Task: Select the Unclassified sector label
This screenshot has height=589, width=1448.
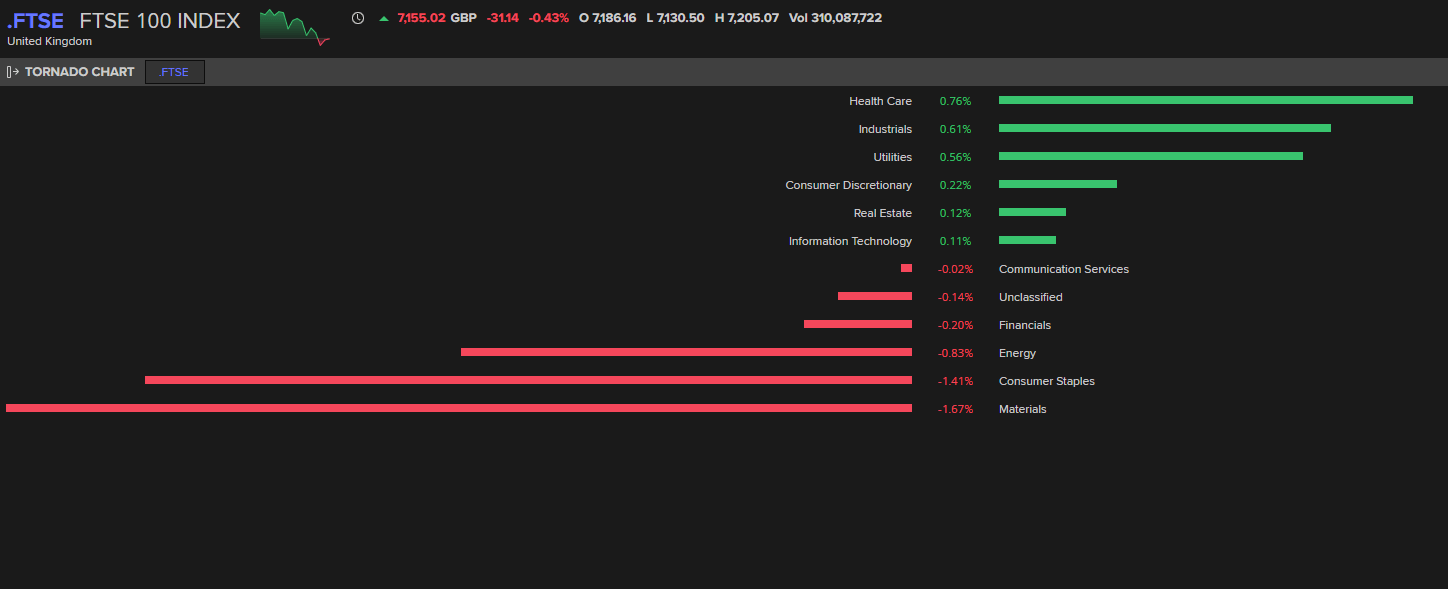Action: click(1031, 297)
